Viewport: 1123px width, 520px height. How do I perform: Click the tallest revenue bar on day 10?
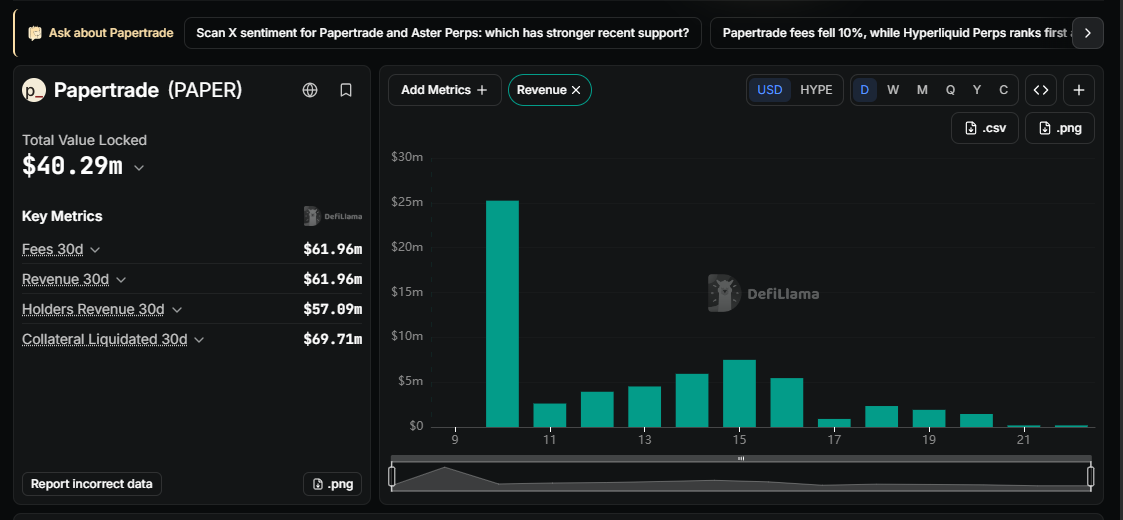(x=503, y=314)
